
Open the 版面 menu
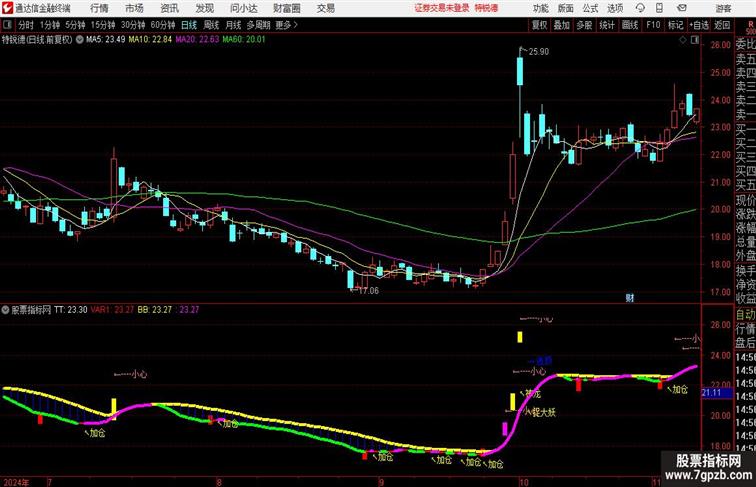[566, 8]
